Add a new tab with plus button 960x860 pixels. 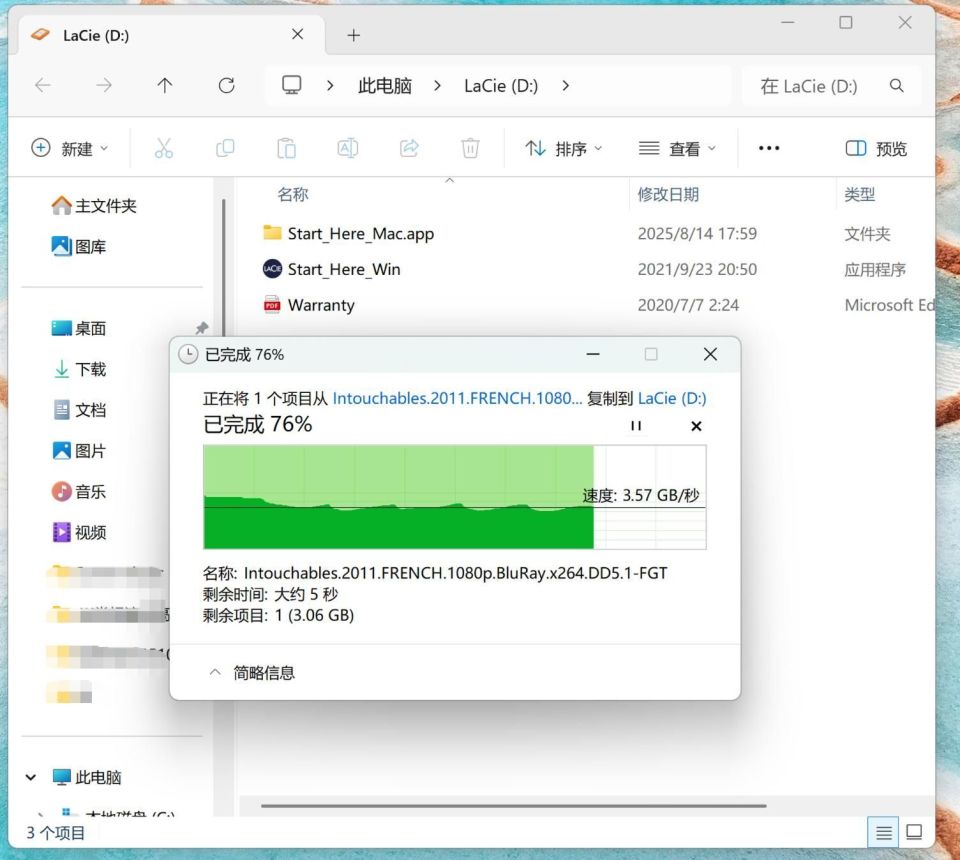(353, 36)
